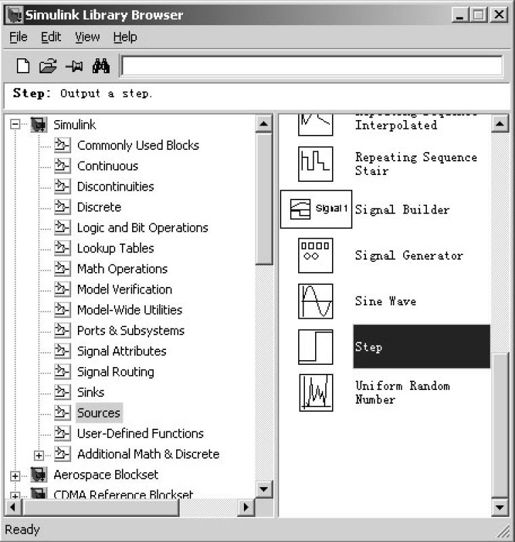Image resolution: width=515 pixels, height=542 pixels.
Task: Open the Edit menu
Action: tap(51, 37)
